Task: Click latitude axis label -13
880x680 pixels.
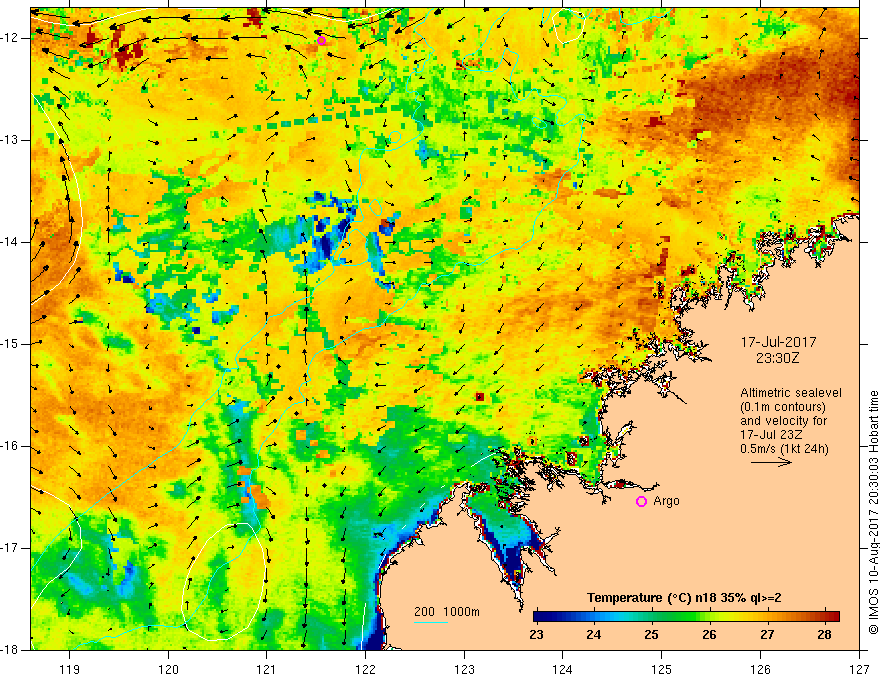Action: pos(10,140)
